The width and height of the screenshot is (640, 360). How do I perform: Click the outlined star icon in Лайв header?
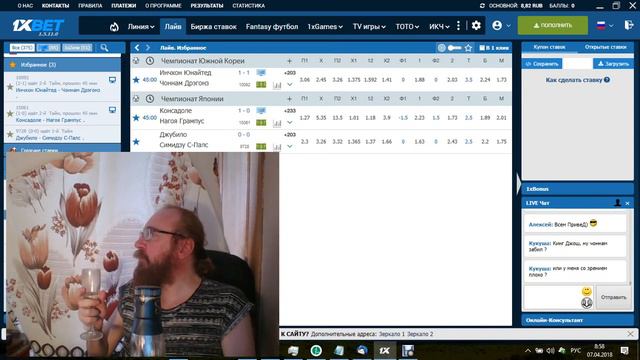[x=468, y=48]
